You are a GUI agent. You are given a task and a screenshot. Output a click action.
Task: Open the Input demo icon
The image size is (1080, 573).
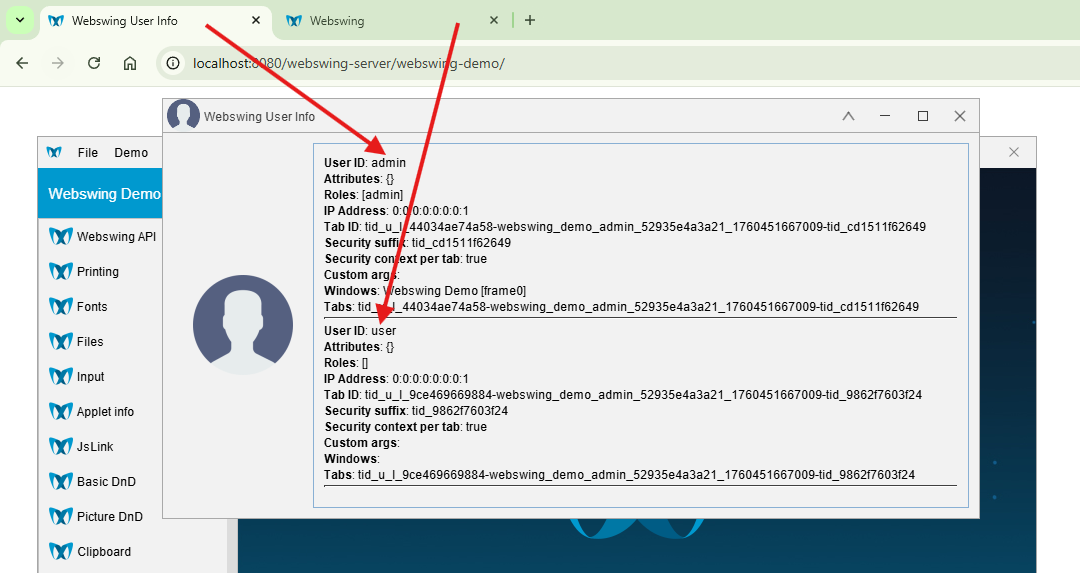61,377
